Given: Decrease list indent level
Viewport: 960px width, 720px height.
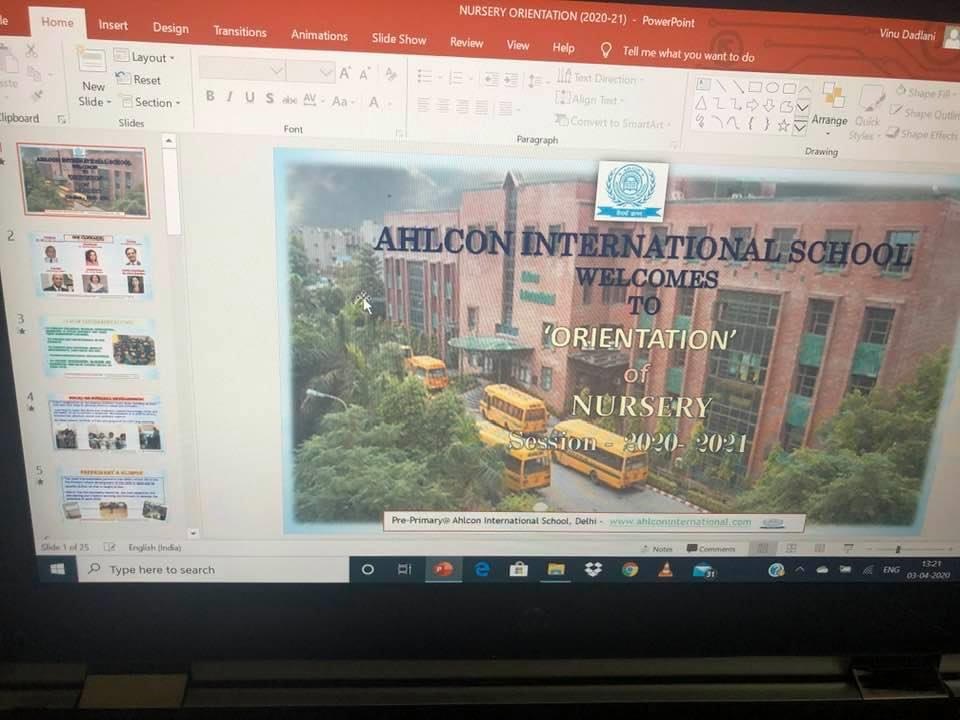Looking at the screenshot, I should click(x=490, y=79).
